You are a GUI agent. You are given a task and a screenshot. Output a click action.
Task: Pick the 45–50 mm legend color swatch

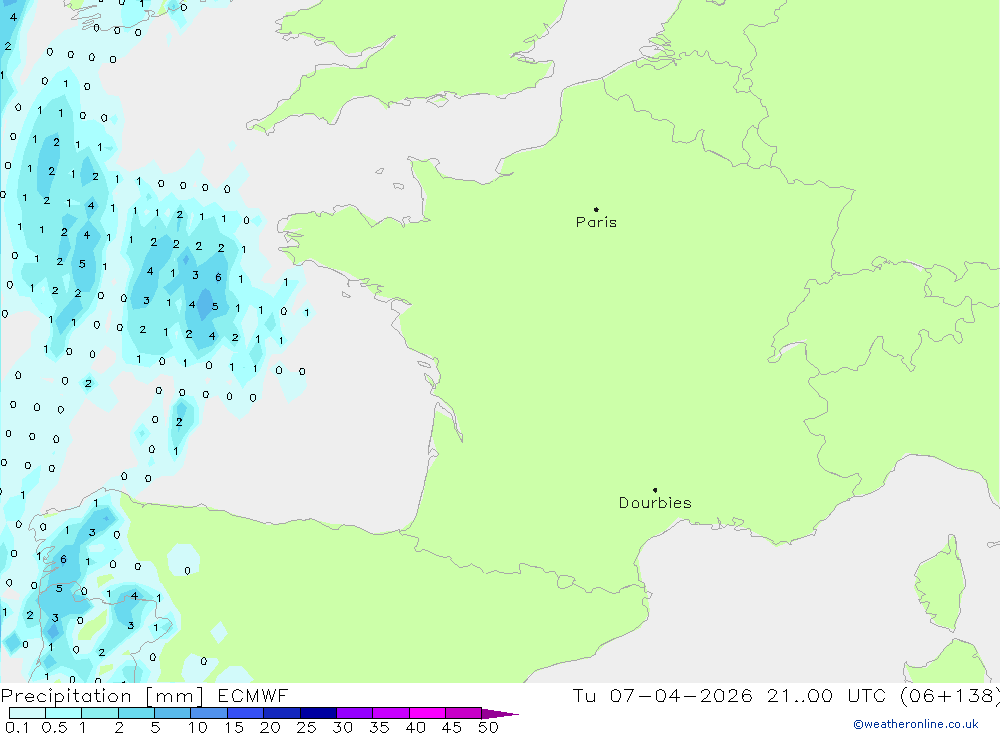[x=464, y=713]
